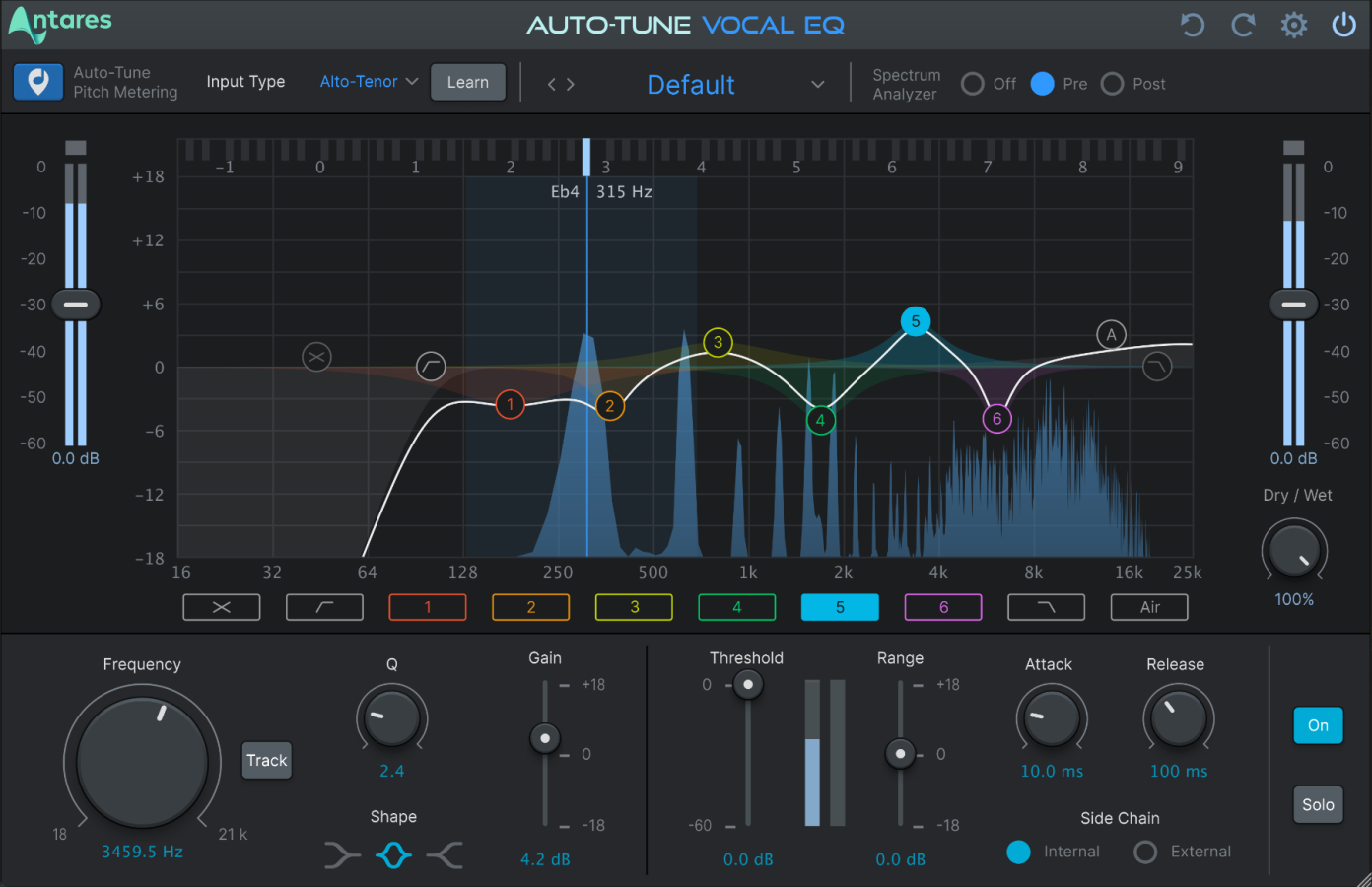Click the Antares logo
The height and width of the screenshot is (887, 1372).
click(x=59, y=23)
